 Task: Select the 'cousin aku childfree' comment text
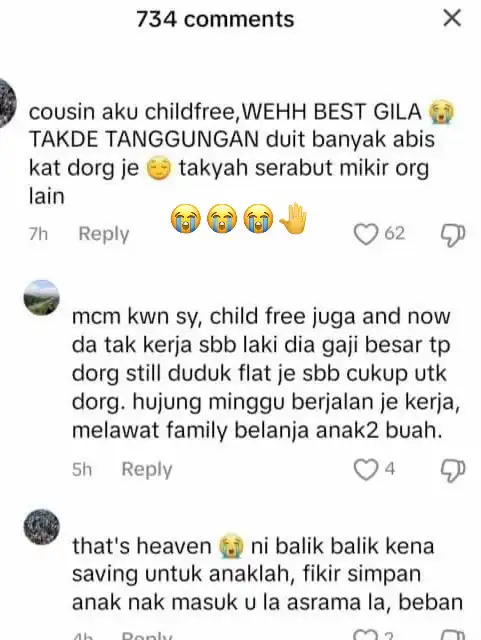[241, 154]
